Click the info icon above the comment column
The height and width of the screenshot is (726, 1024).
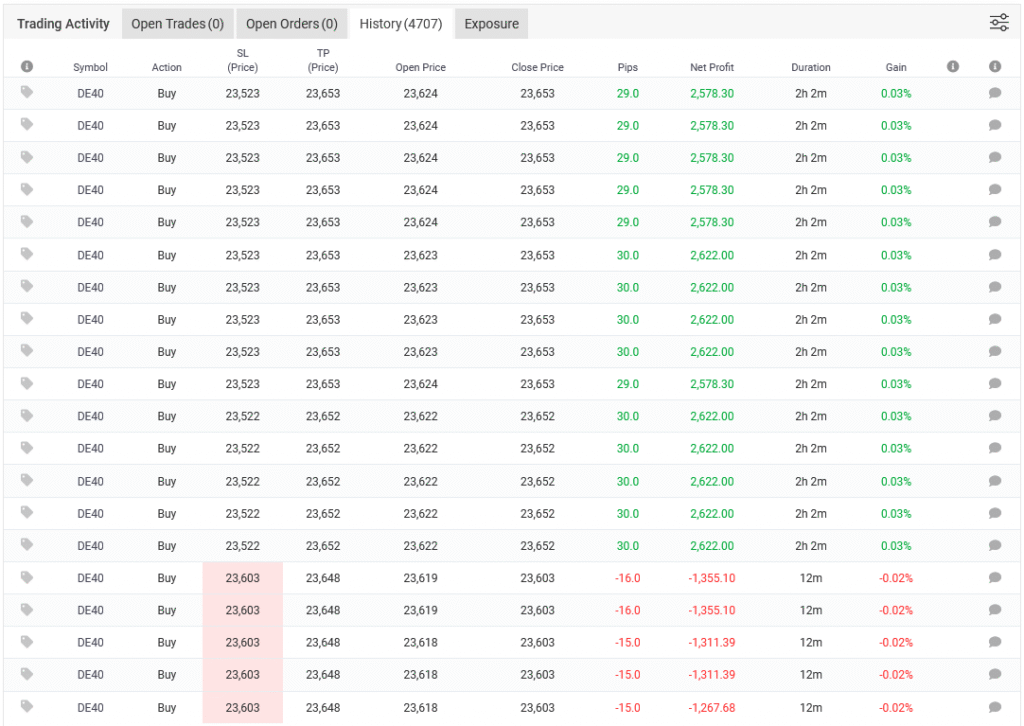pyautogui.click(x=995, y=67)
